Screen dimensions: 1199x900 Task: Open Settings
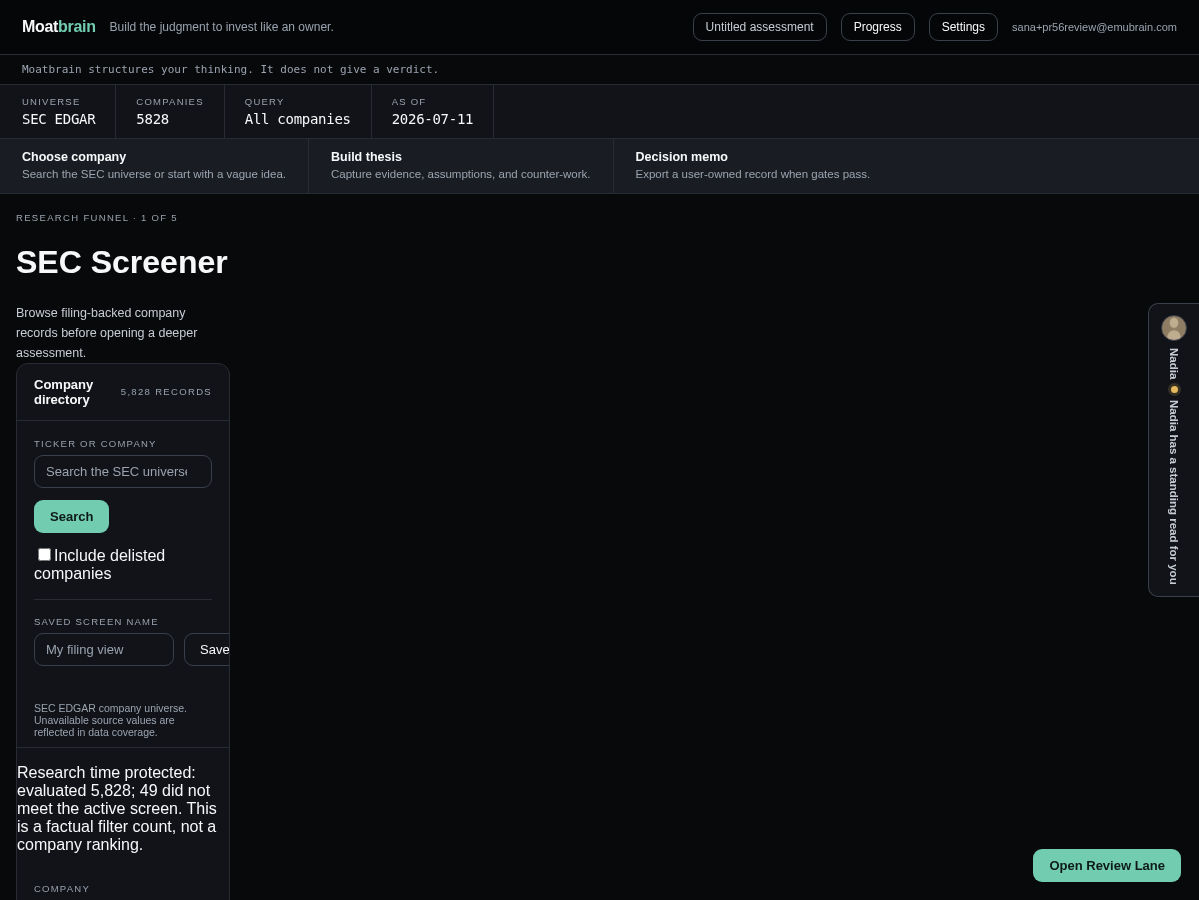click(963, 27)
